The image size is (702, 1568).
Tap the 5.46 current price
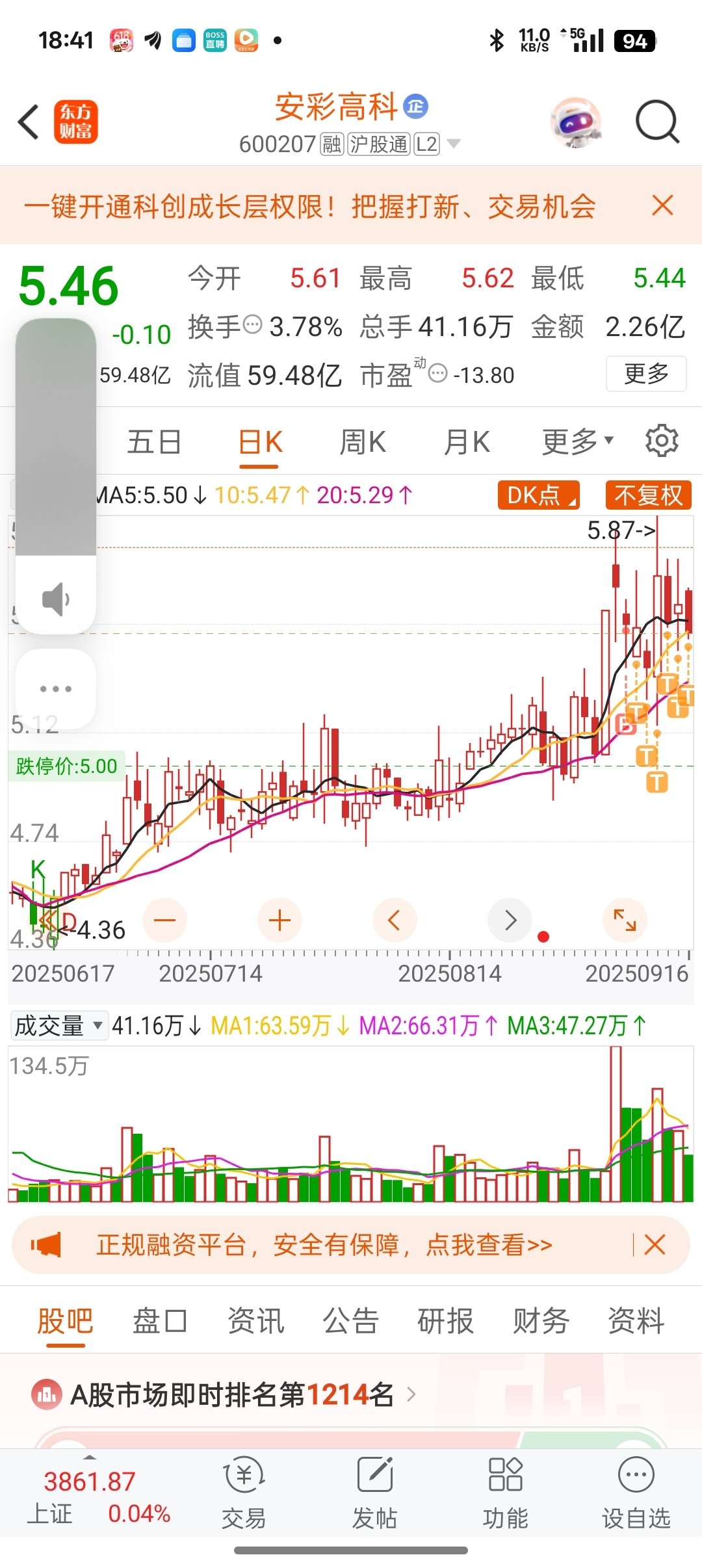coord(69,285)
